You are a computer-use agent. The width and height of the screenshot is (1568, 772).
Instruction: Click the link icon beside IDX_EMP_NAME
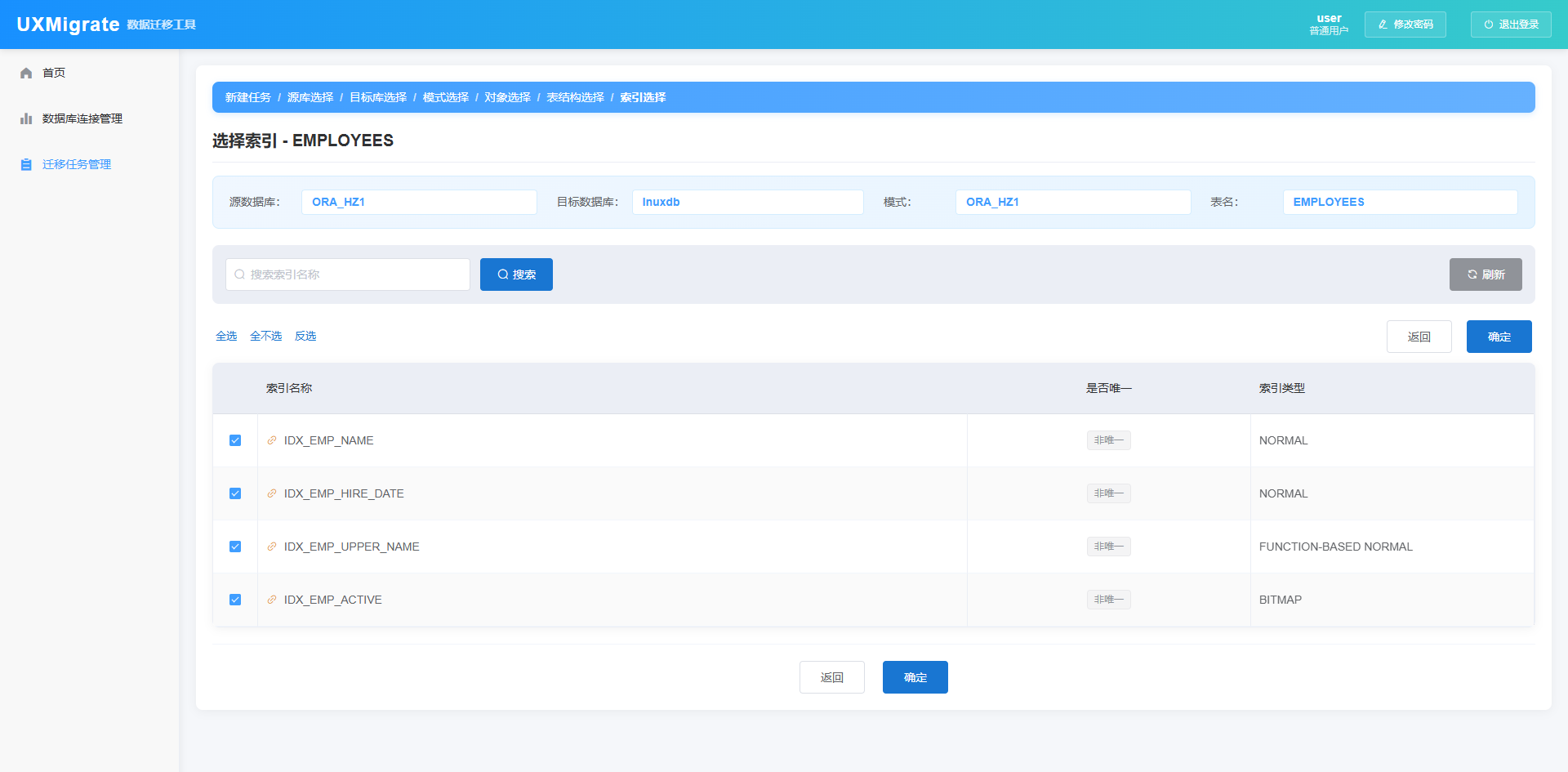point(272,440)
